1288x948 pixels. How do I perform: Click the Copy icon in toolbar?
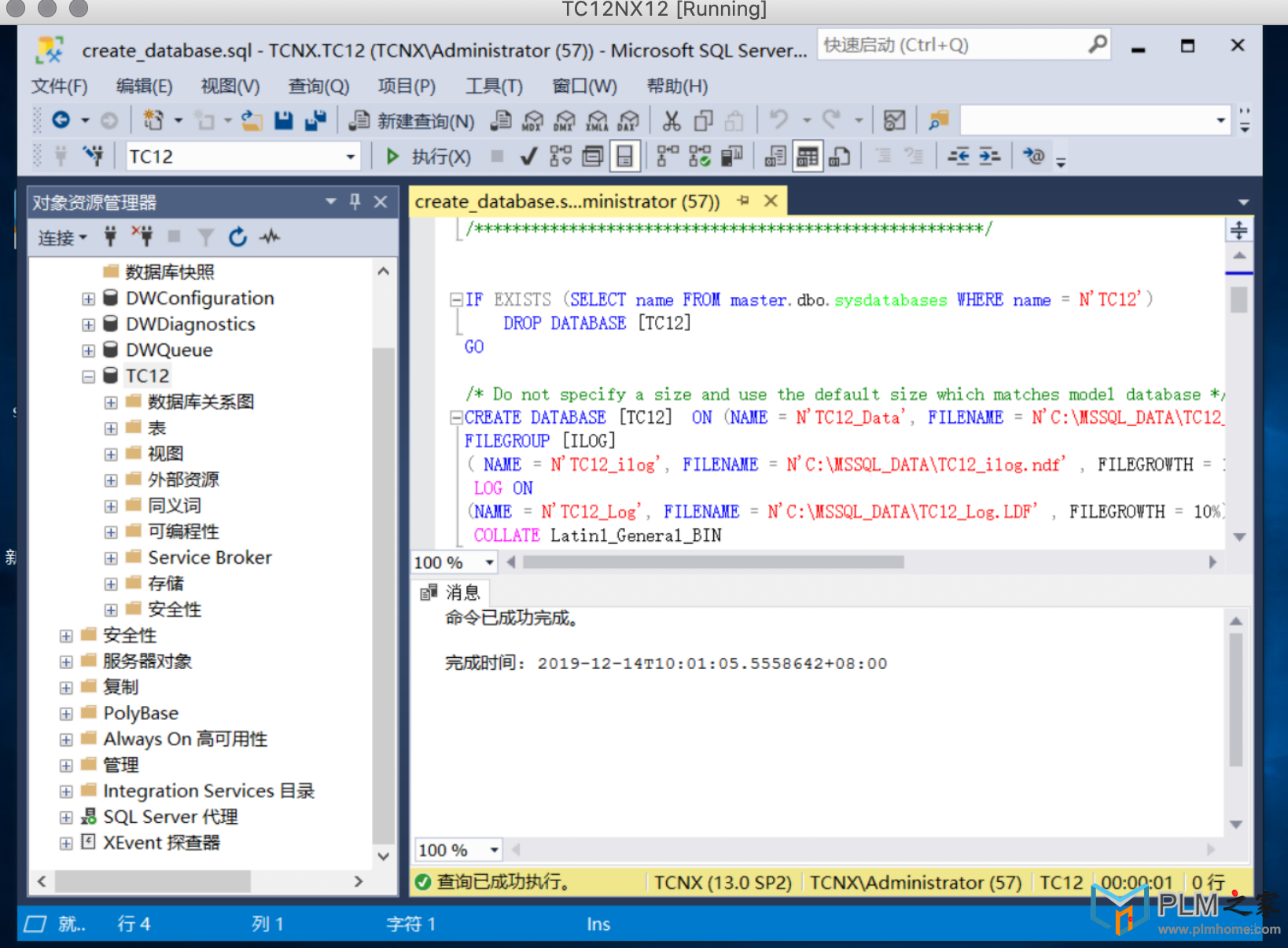click(703, 120)
